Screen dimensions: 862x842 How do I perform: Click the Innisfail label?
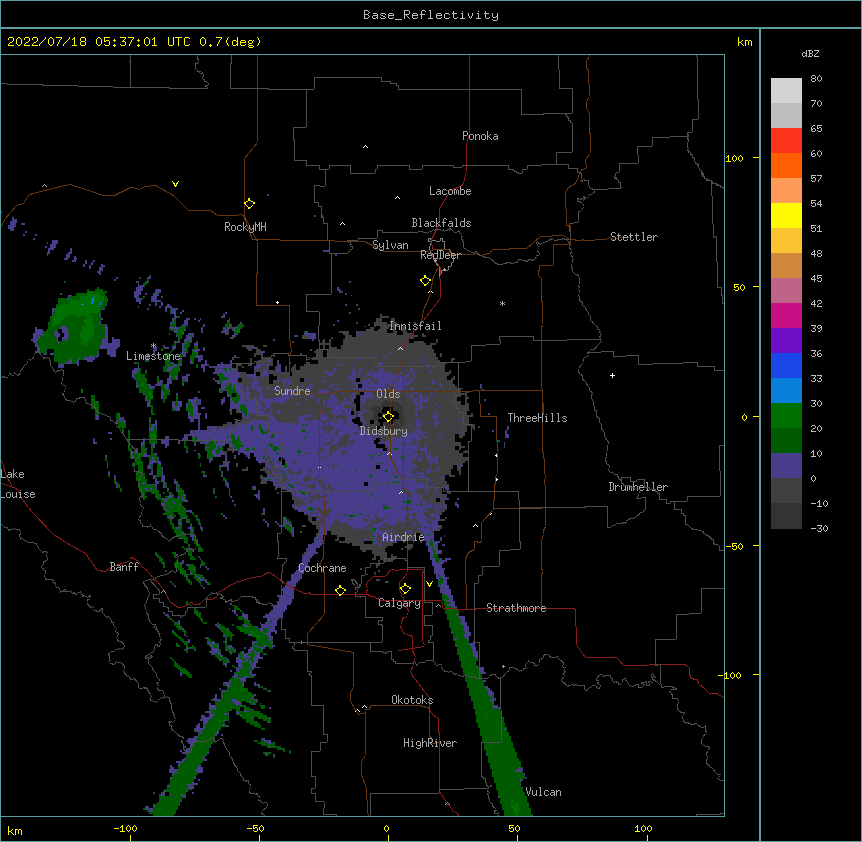click(x=415, y=326)
